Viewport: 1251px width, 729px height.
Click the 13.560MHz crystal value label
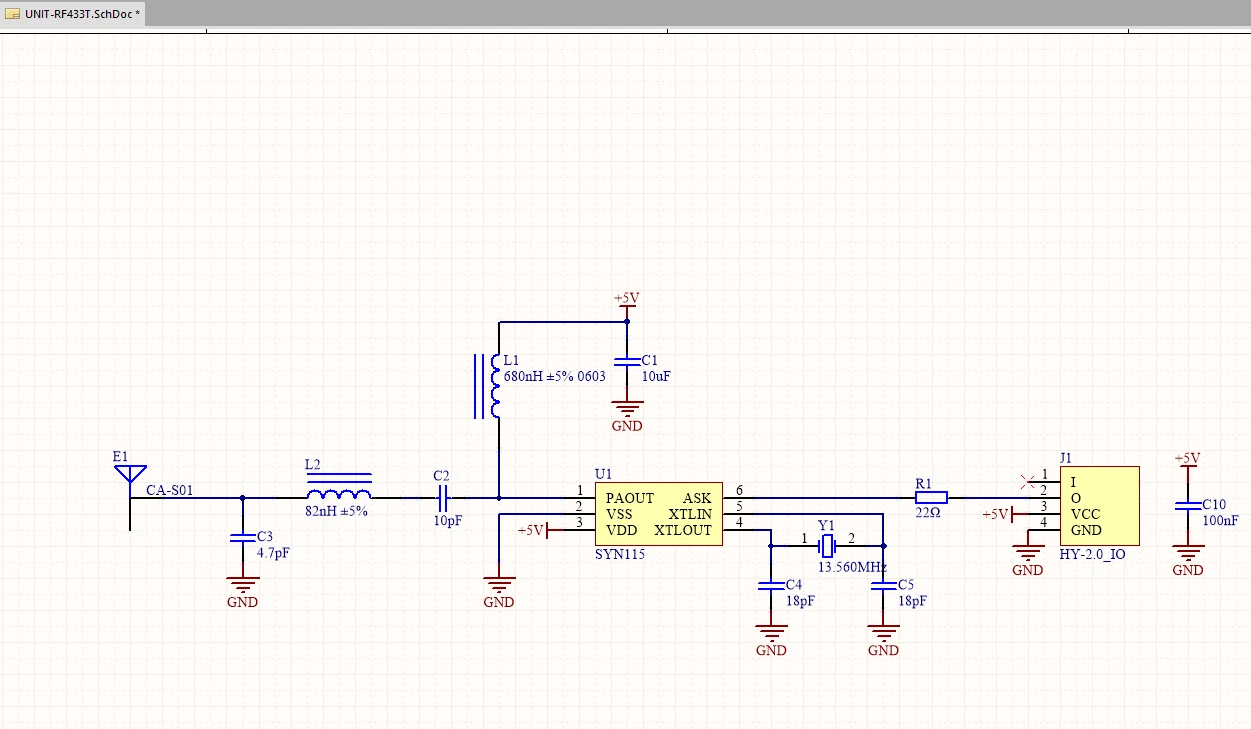(x=852, y=568)
